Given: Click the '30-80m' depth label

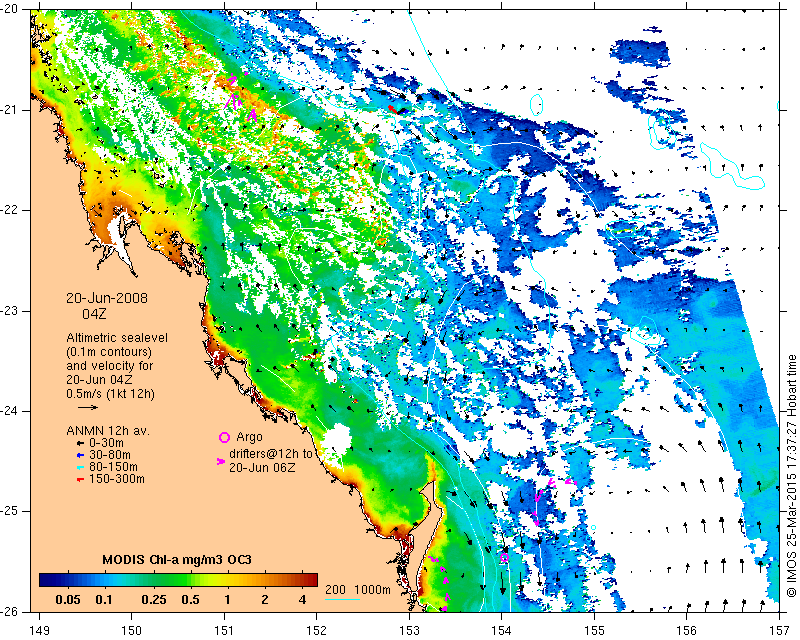Looking at the screenshot, I should coord(110,455).
